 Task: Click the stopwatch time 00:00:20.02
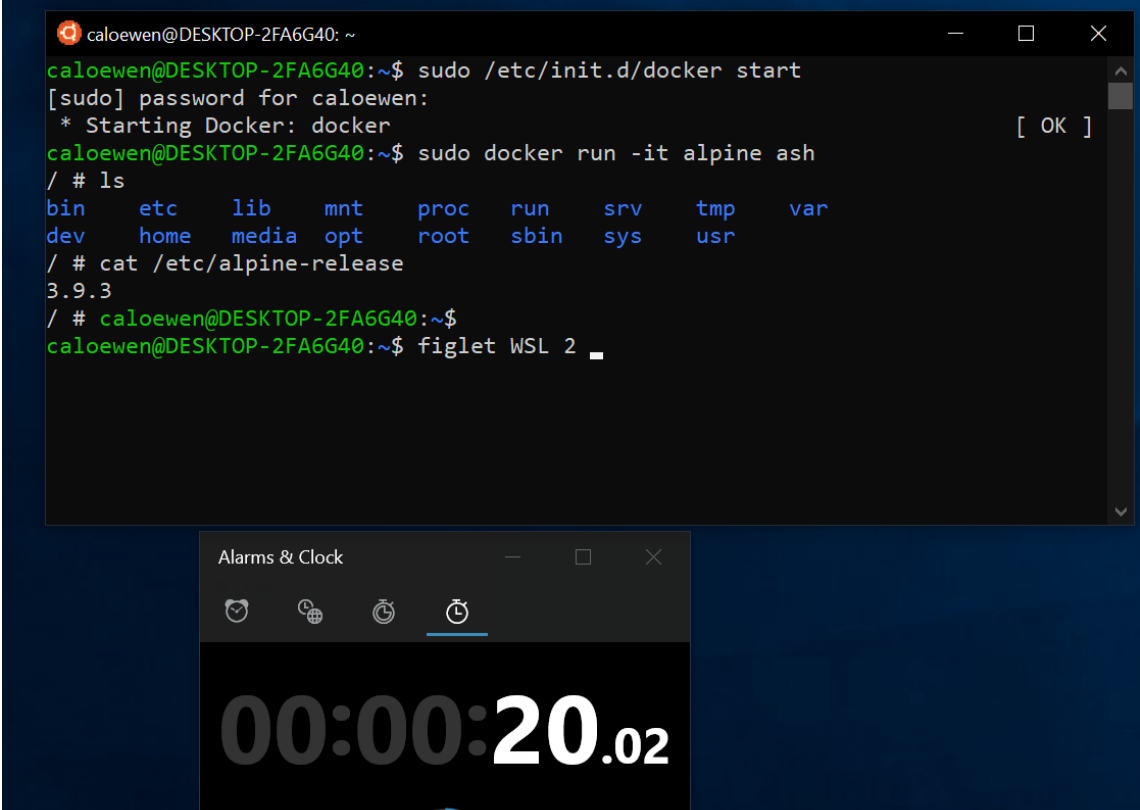(x=444, y=730)
